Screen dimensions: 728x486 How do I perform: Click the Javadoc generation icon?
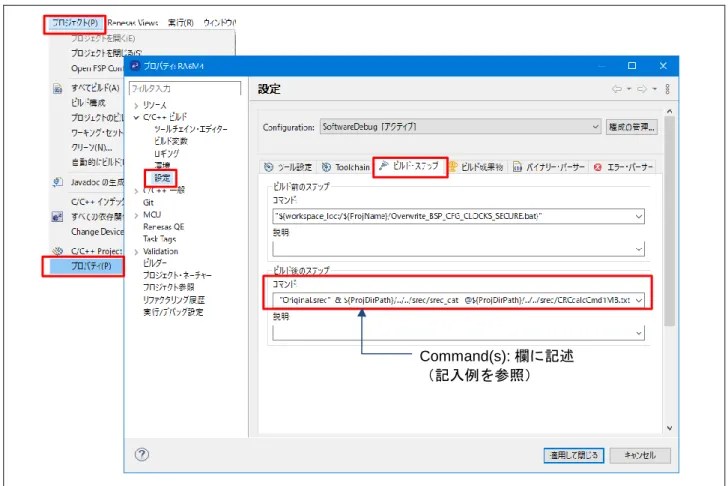click(58, 182)
